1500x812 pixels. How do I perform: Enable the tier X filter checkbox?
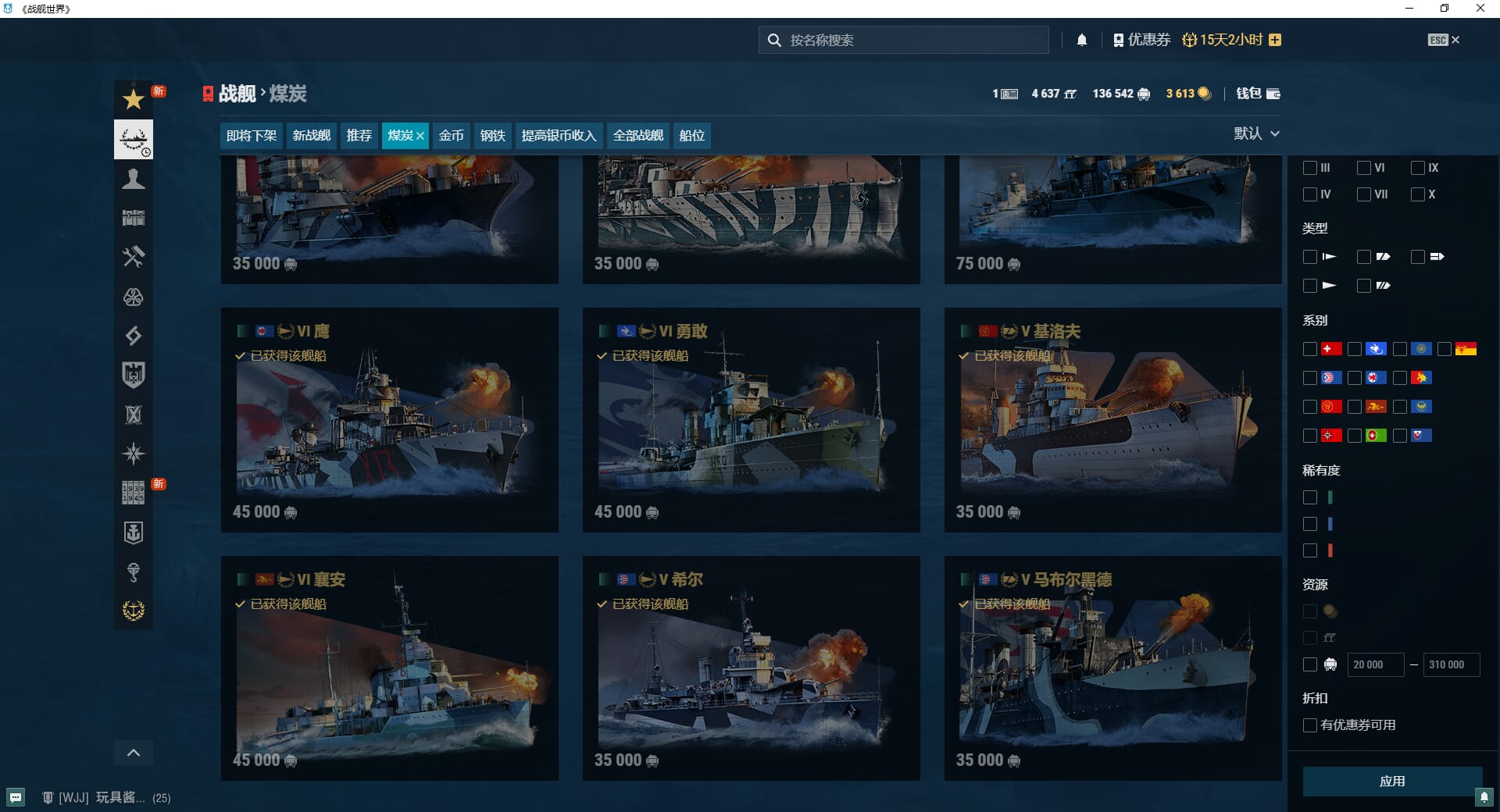pos(1417,194)
